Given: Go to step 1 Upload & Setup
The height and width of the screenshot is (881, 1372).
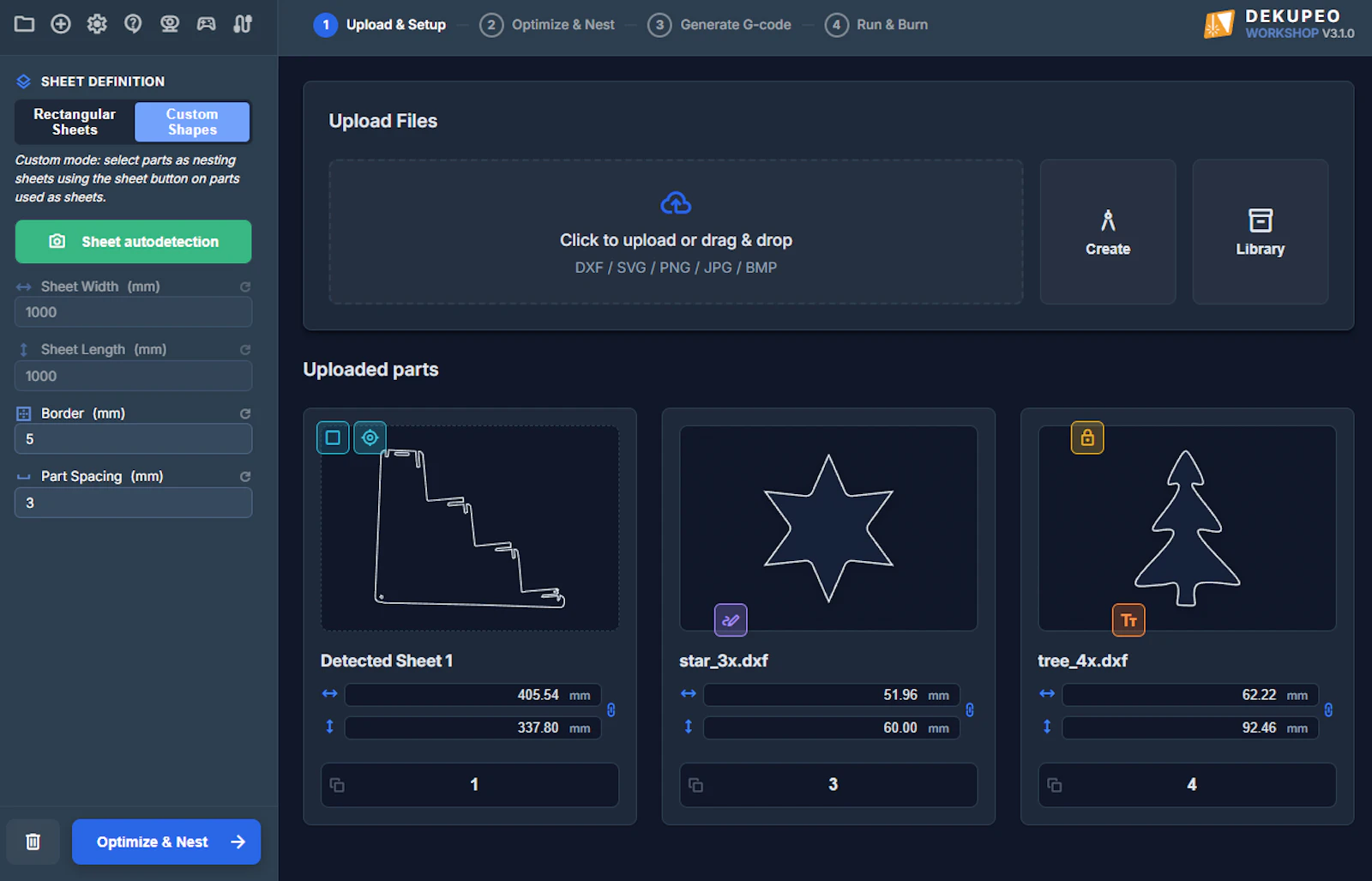Looking at the screenshot, I should (380, 25).
